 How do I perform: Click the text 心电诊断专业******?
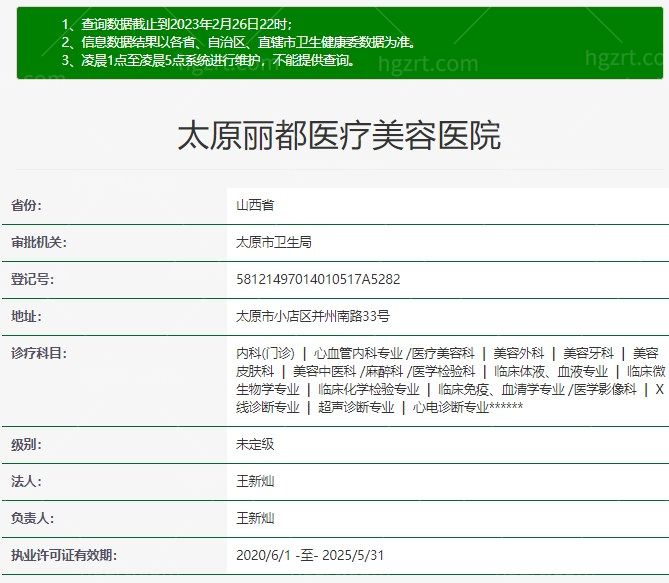coord(468,408)
